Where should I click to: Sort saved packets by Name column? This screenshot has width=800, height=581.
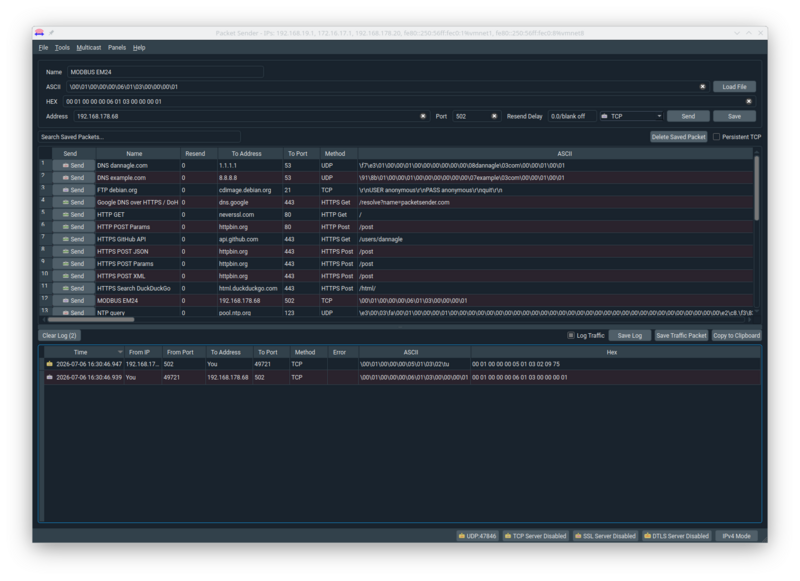134,154
